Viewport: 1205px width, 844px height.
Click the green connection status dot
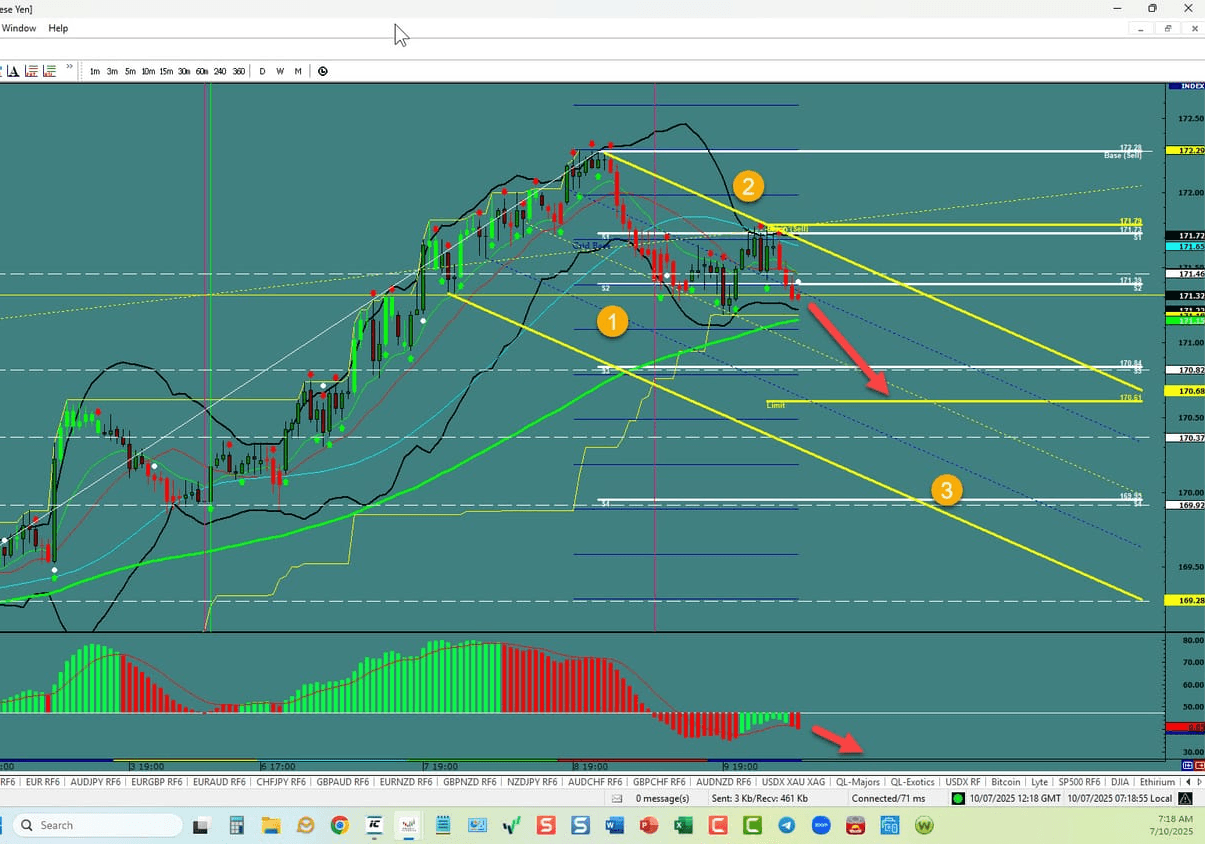point(958,798)
